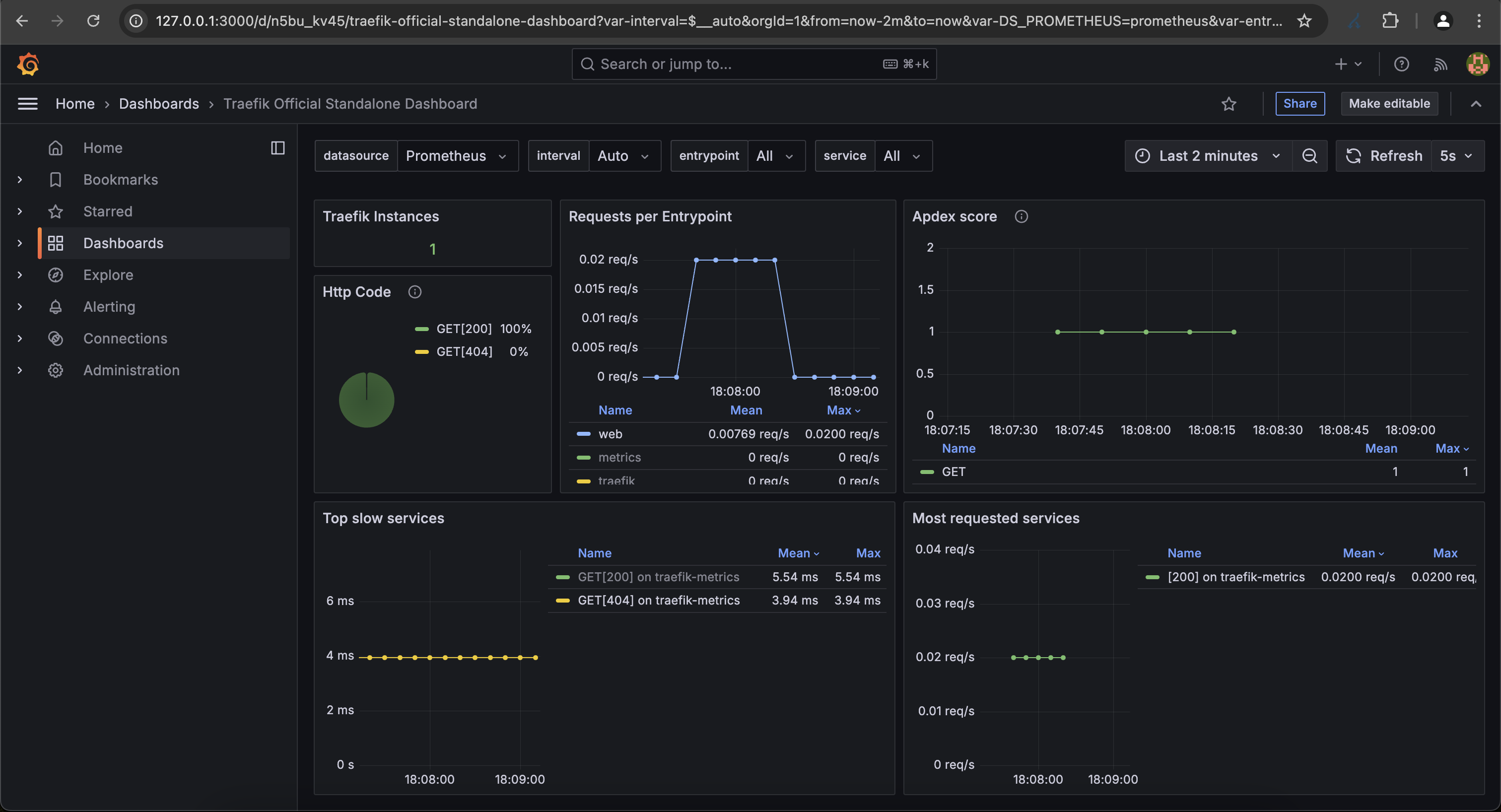
Task: Open the interval Auto dropdown
Action: 624,155
